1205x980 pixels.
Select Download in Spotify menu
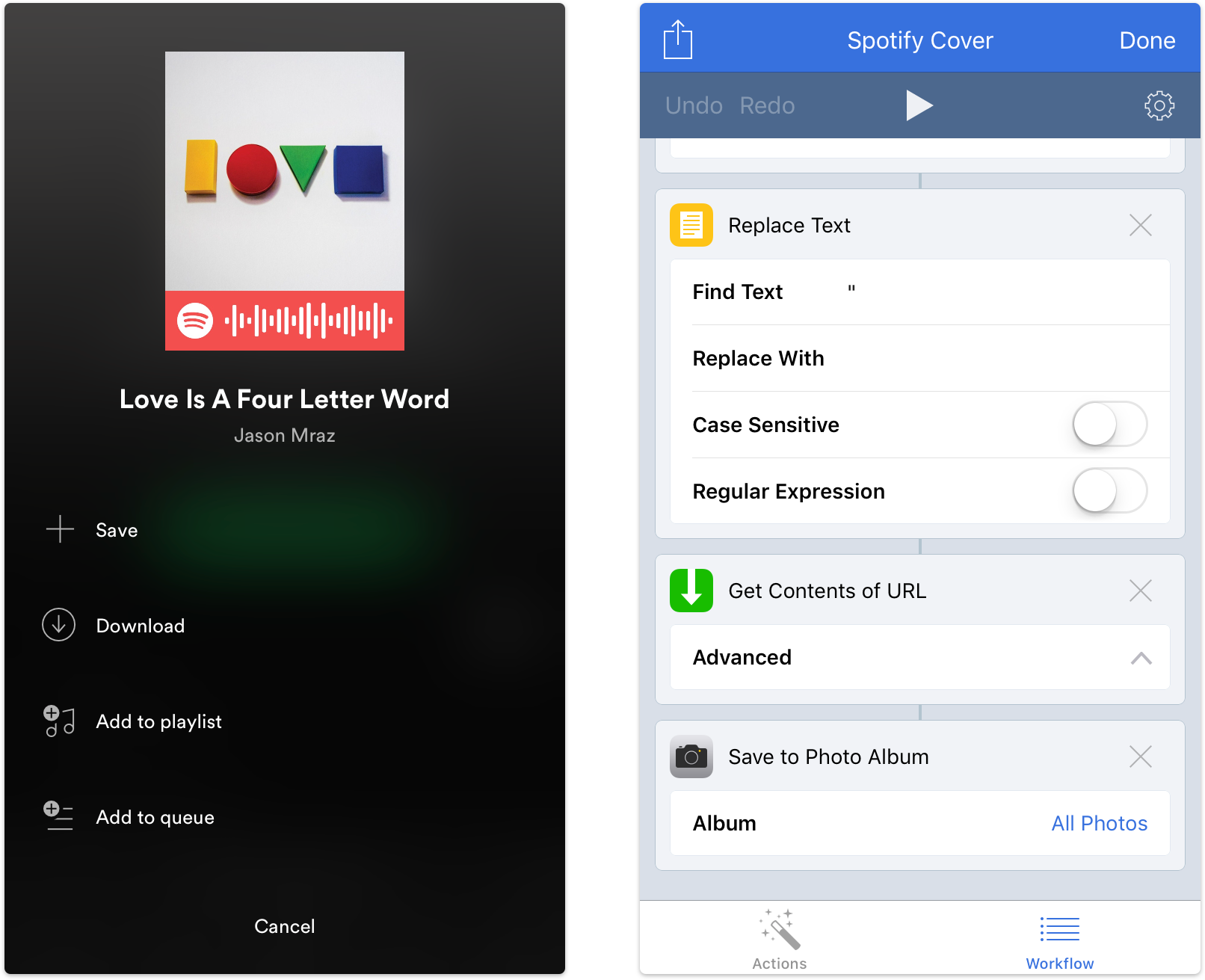141,626
